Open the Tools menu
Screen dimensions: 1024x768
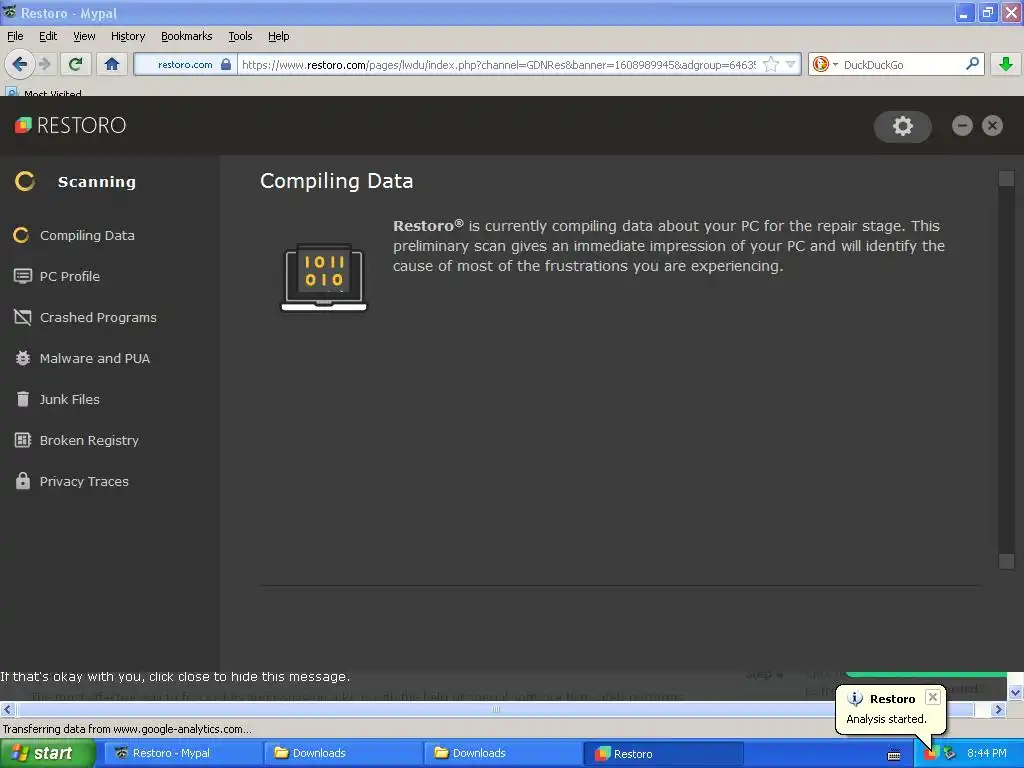coord(240,36)
